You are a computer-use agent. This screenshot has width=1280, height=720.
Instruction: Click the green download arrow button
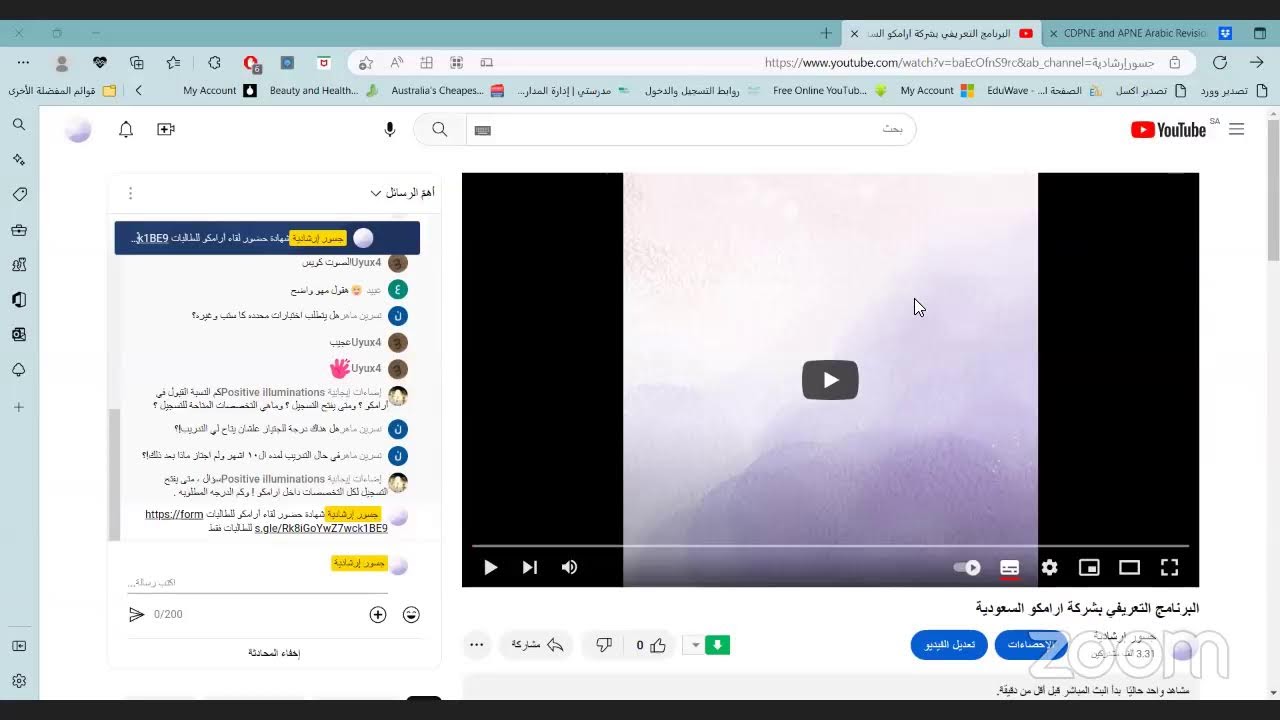[717, 645]
